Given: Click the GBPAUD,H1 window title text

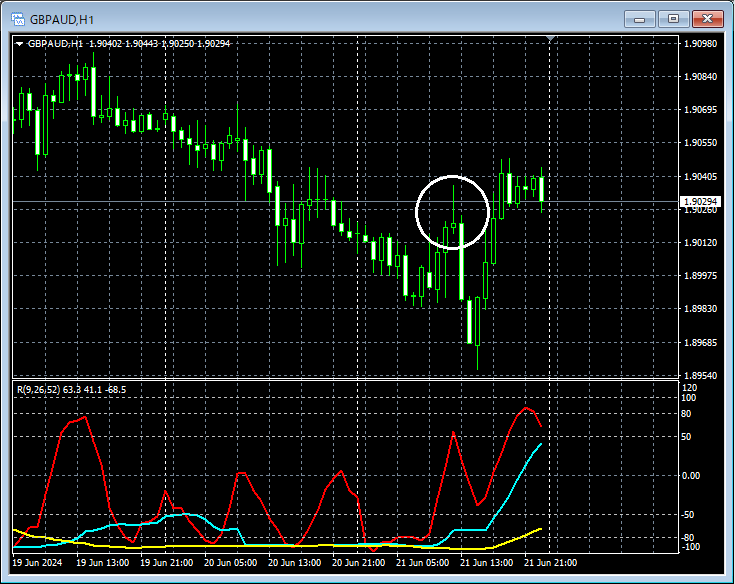Looking at the screenshot, I should pyautogui.click(x=62, y=20).
